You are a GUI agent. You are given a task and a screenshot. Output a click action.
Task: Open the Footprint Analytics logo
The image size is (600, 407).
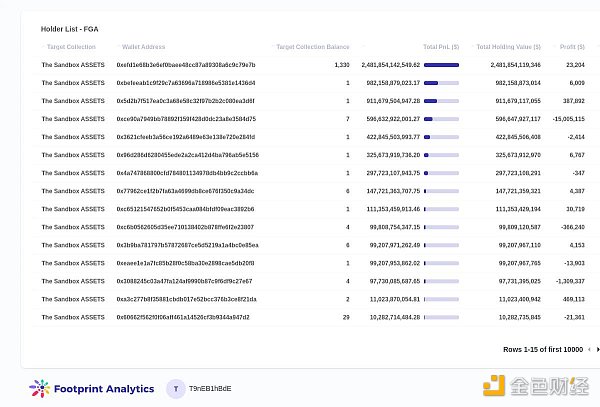pyautogui.click(x=92, y=389)
